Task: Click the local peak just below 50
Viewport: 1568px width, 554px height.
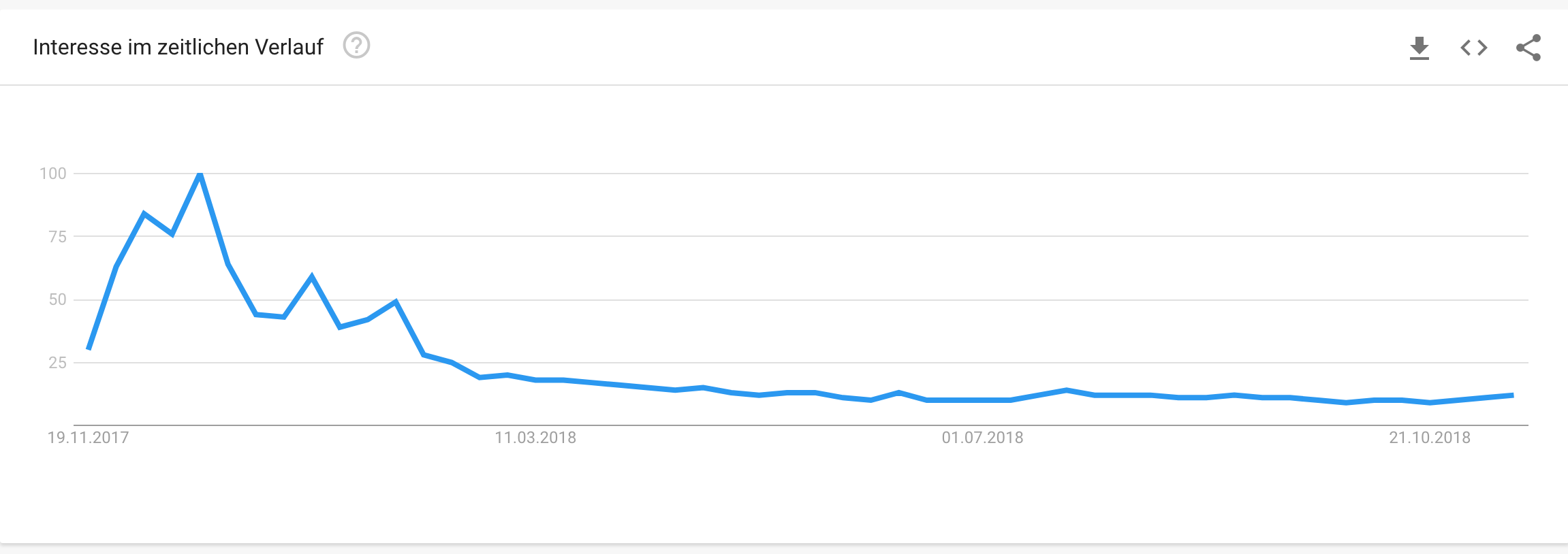Action: pyautogui.click(x=396, y=302)
